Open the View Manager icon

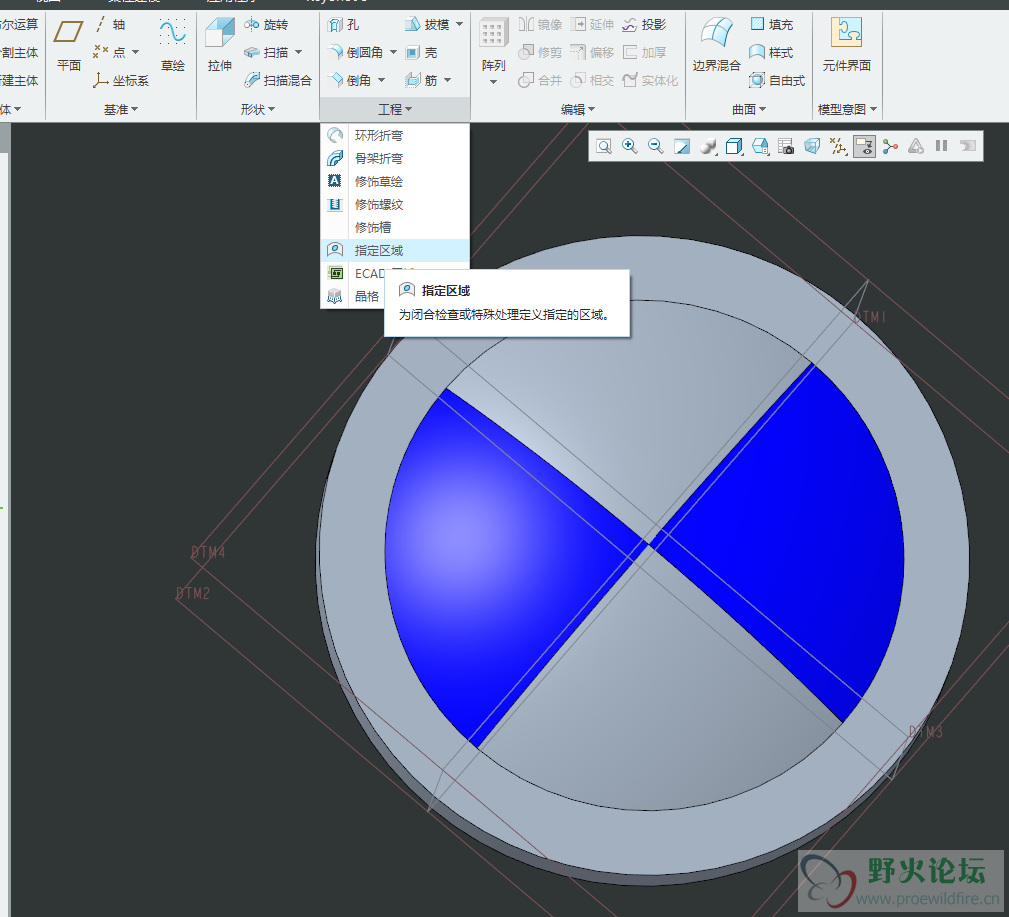point(760,147)
